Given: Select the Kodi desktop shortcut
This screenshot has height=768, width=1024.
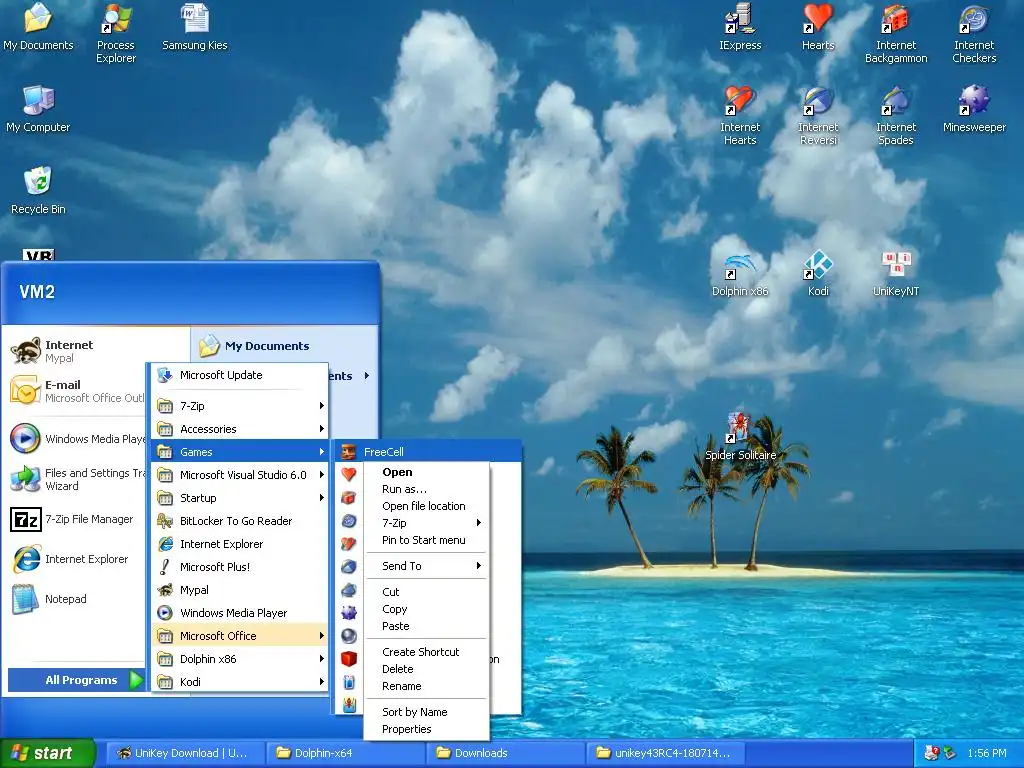Looking at the screenshot, I should [818, 274].
